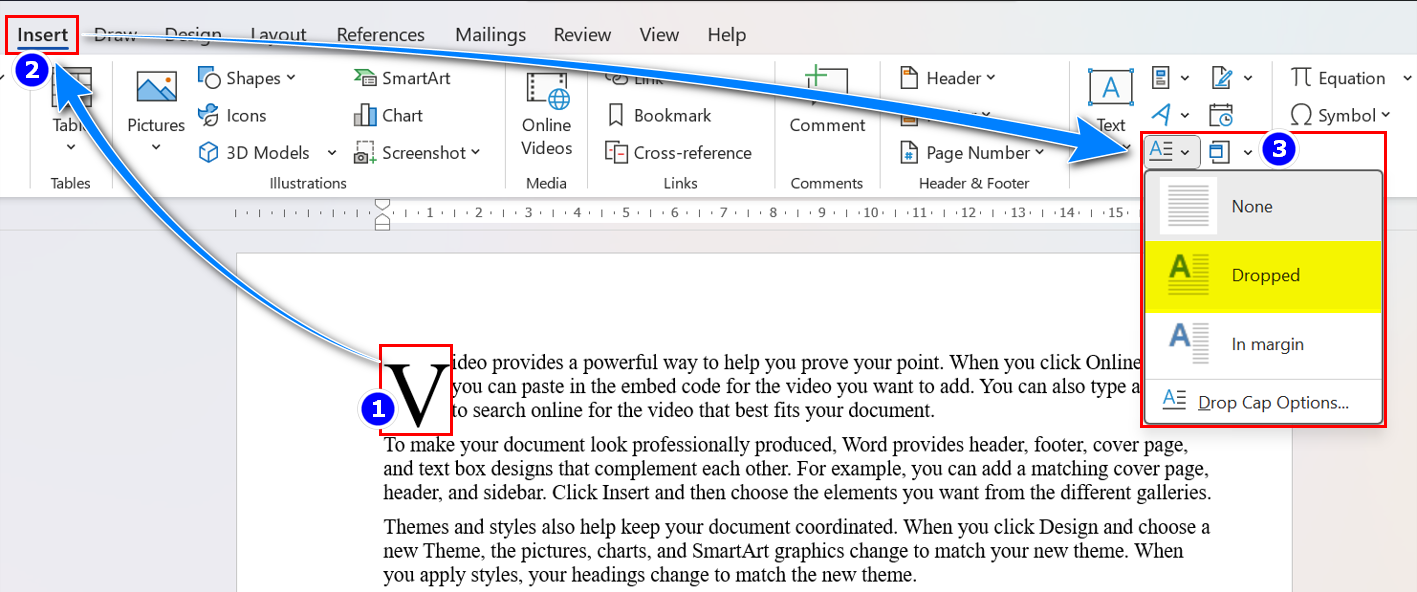Image resolution: width=1417 pixels, height=592 pixels.
Task: Open Drop Cap Options dialog
Action: [x=1263, y=403]
